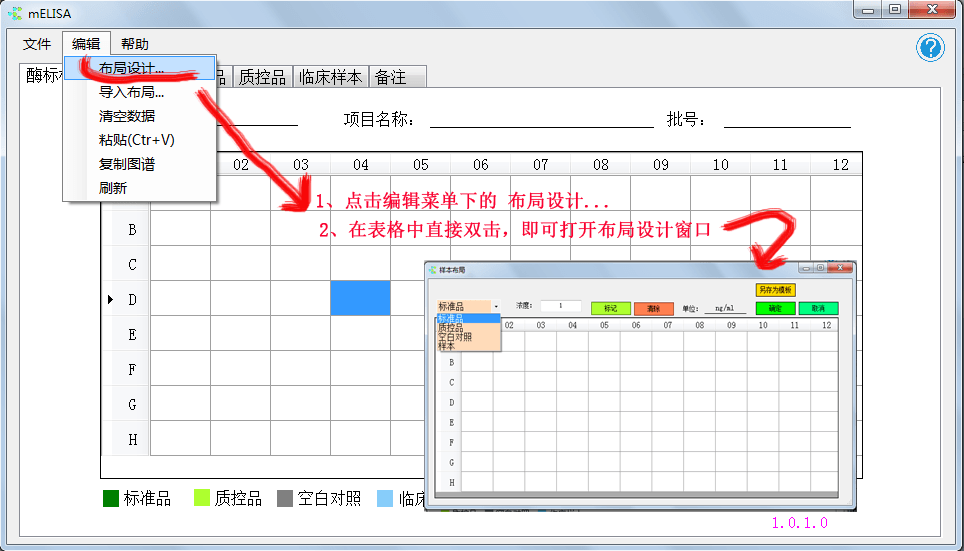Viewport: 964px width, 551px height.
Task: Click the yellow 另存为模板 button
Action: [775, 290]
